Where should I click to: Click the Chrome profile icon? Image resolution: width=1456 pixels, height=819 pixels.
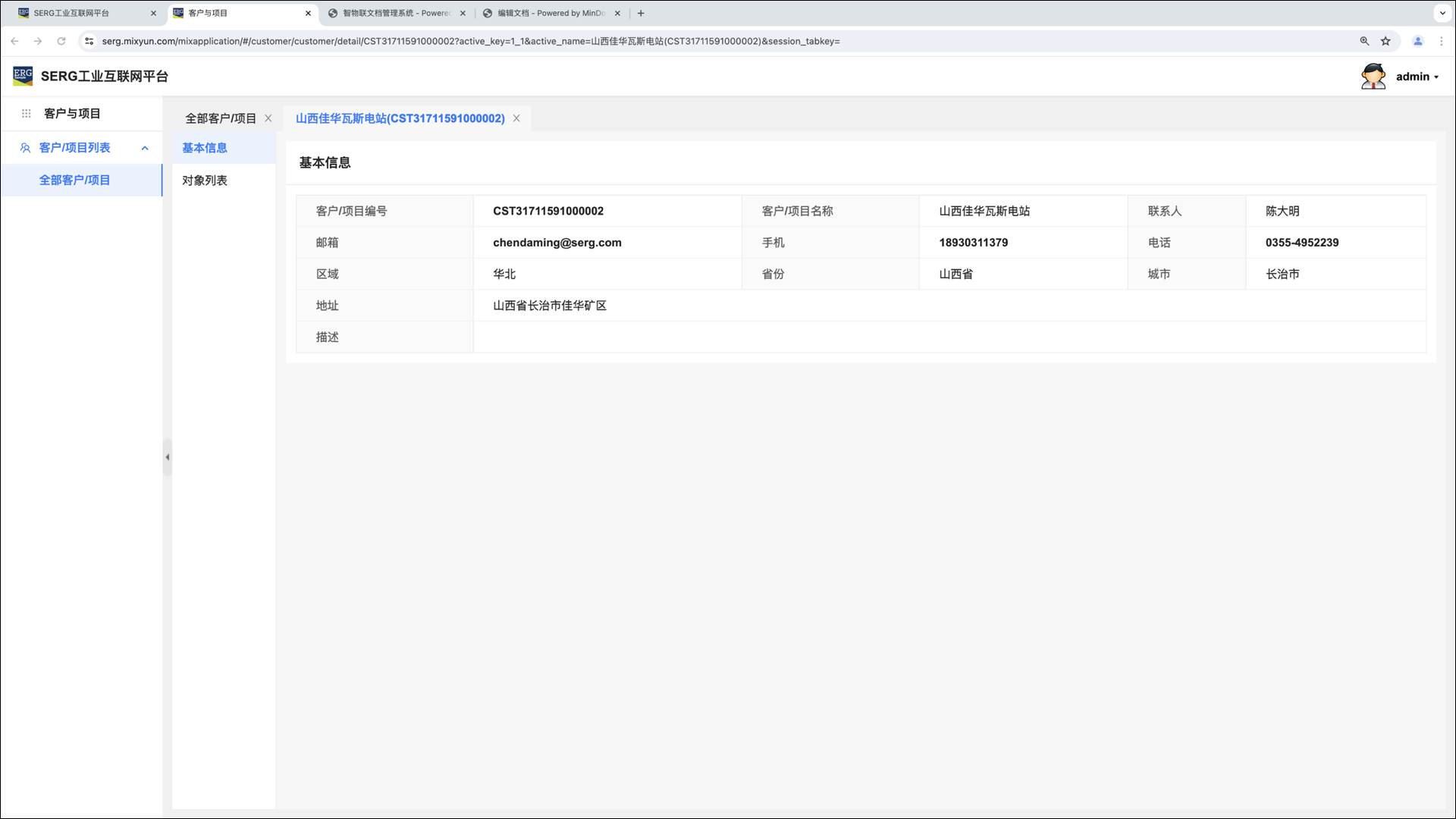pyautogui.click(x=1417, y=41)
